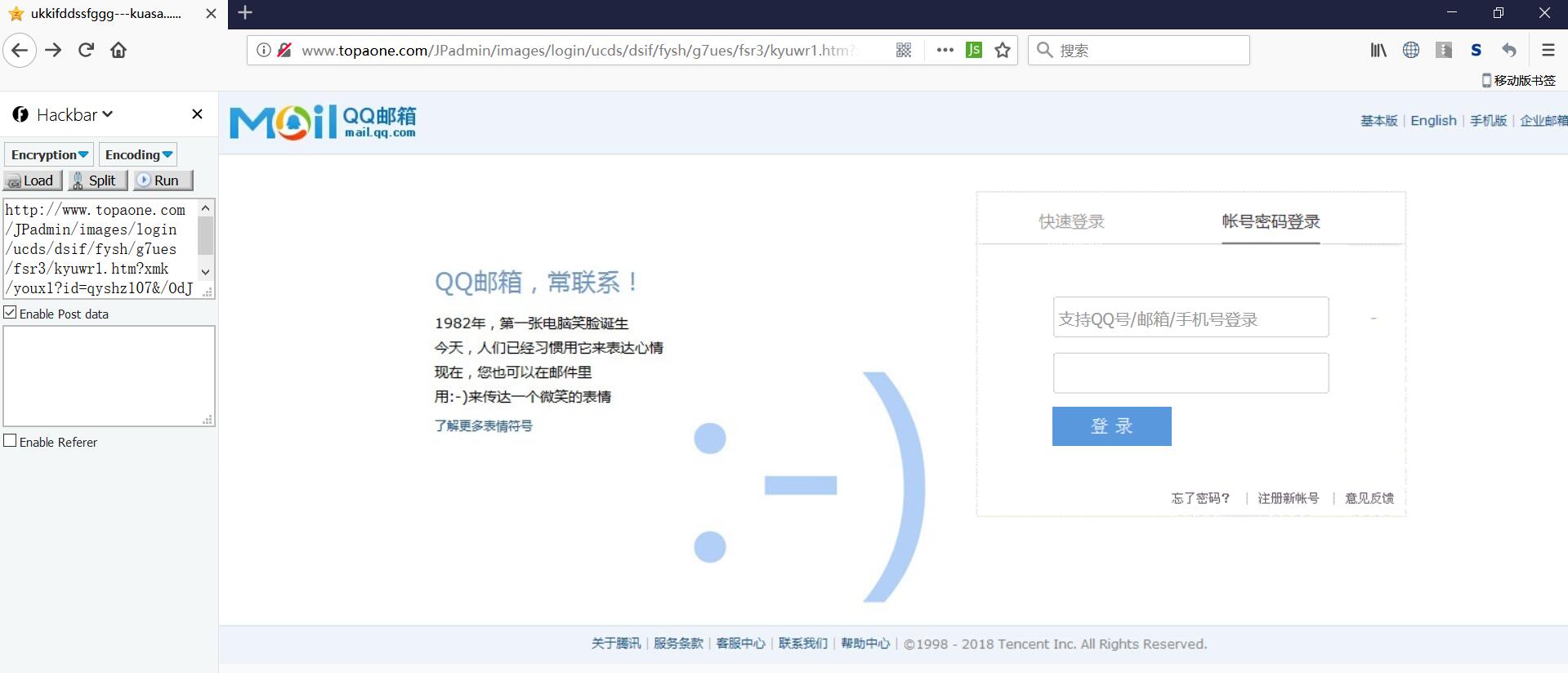Click the URL textarea scrollbar down arrow
Image resolution: width=1568 pixels, height=673 pixels.
(x=206, y=271)
